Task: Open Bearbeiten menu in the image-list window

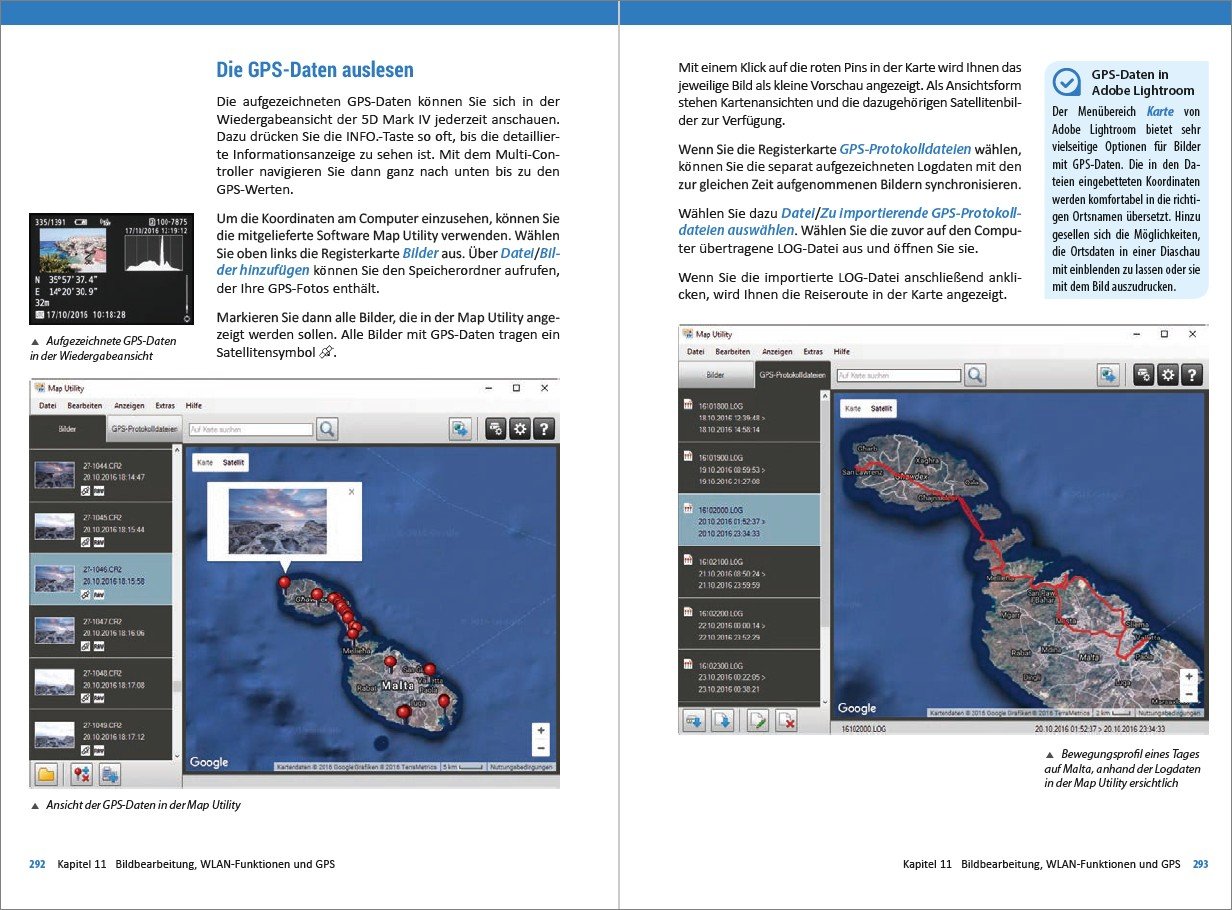Action: click(x=85, y=406)
